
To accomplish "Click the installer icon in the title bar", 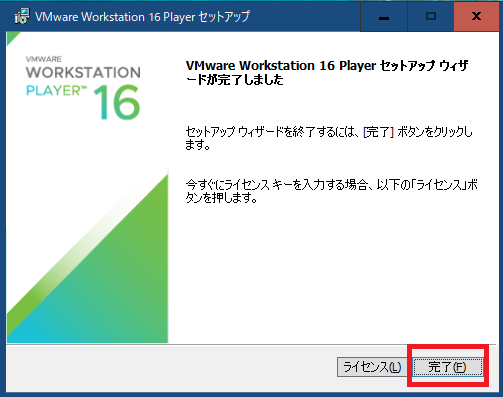I will (x=22, y=16).
